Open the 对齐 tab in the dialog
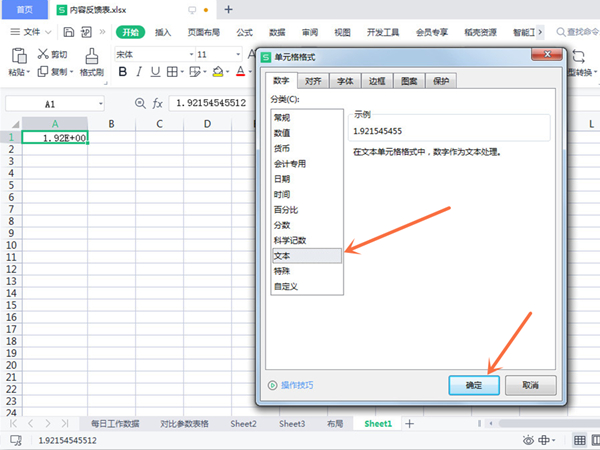 click(313, 81)
